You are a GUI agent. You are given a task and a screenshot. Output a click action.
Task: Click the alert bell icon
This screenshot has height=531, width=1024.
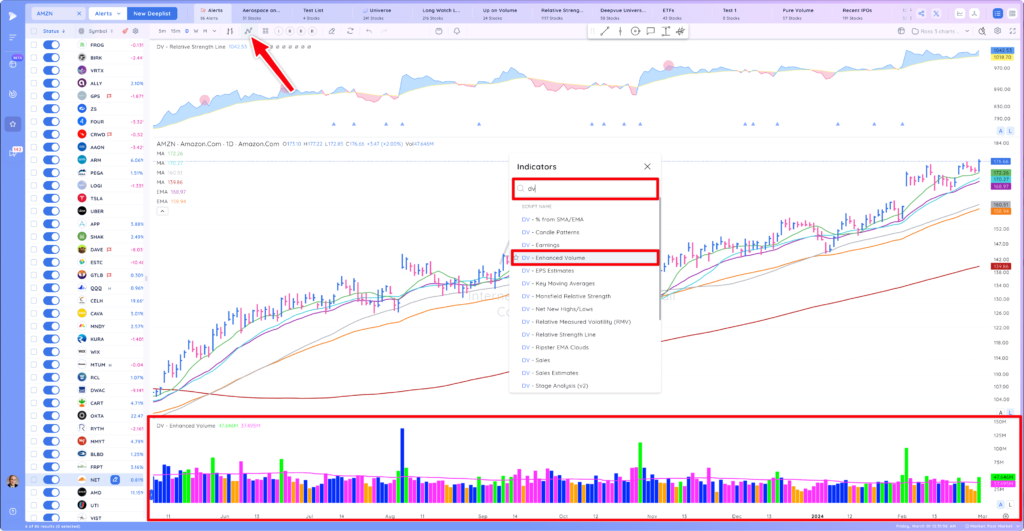(456, 31)
